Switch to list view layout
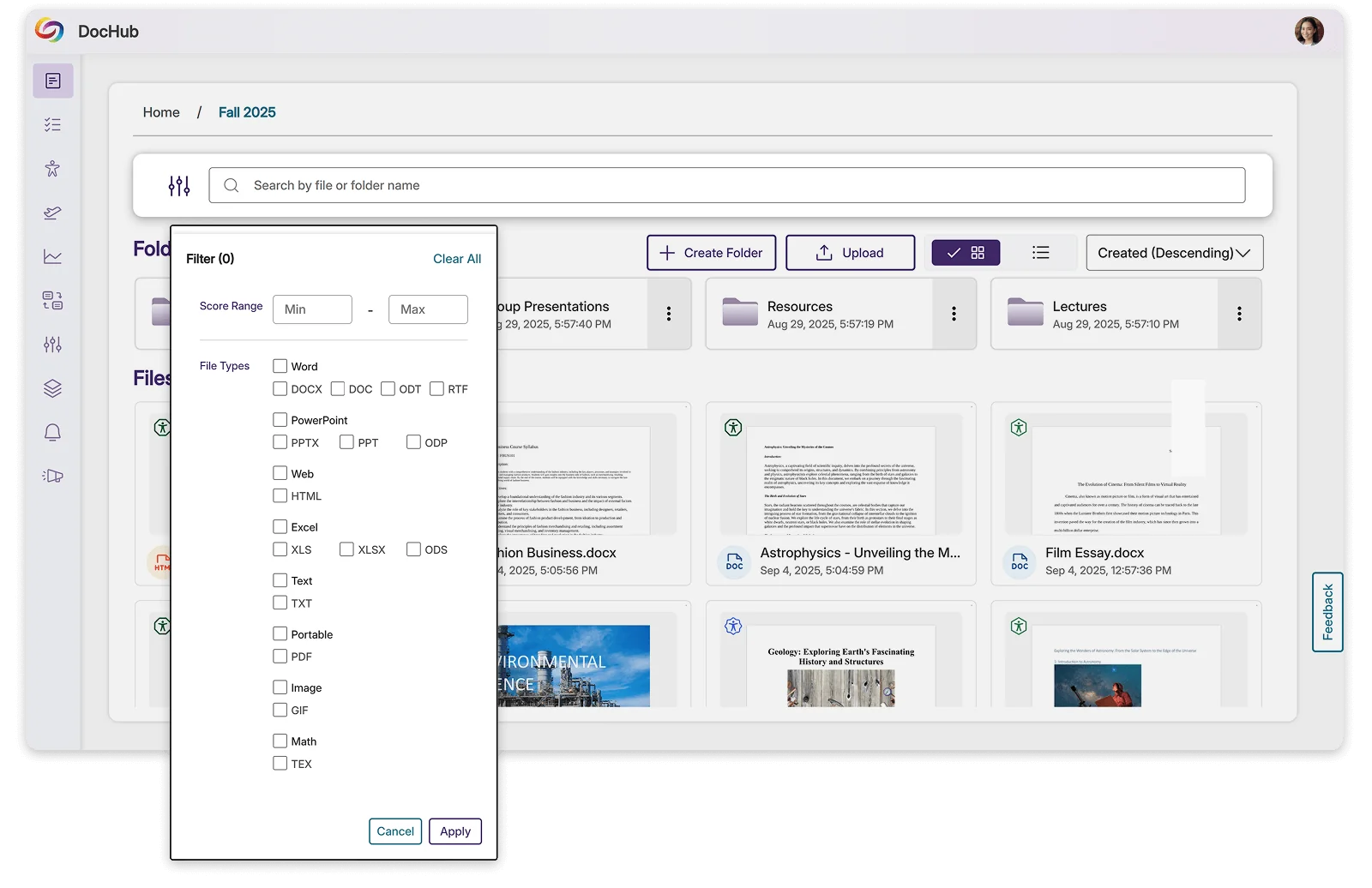Image resolution: width=1372 pixels, height=888 pixels. point(1040,253)
